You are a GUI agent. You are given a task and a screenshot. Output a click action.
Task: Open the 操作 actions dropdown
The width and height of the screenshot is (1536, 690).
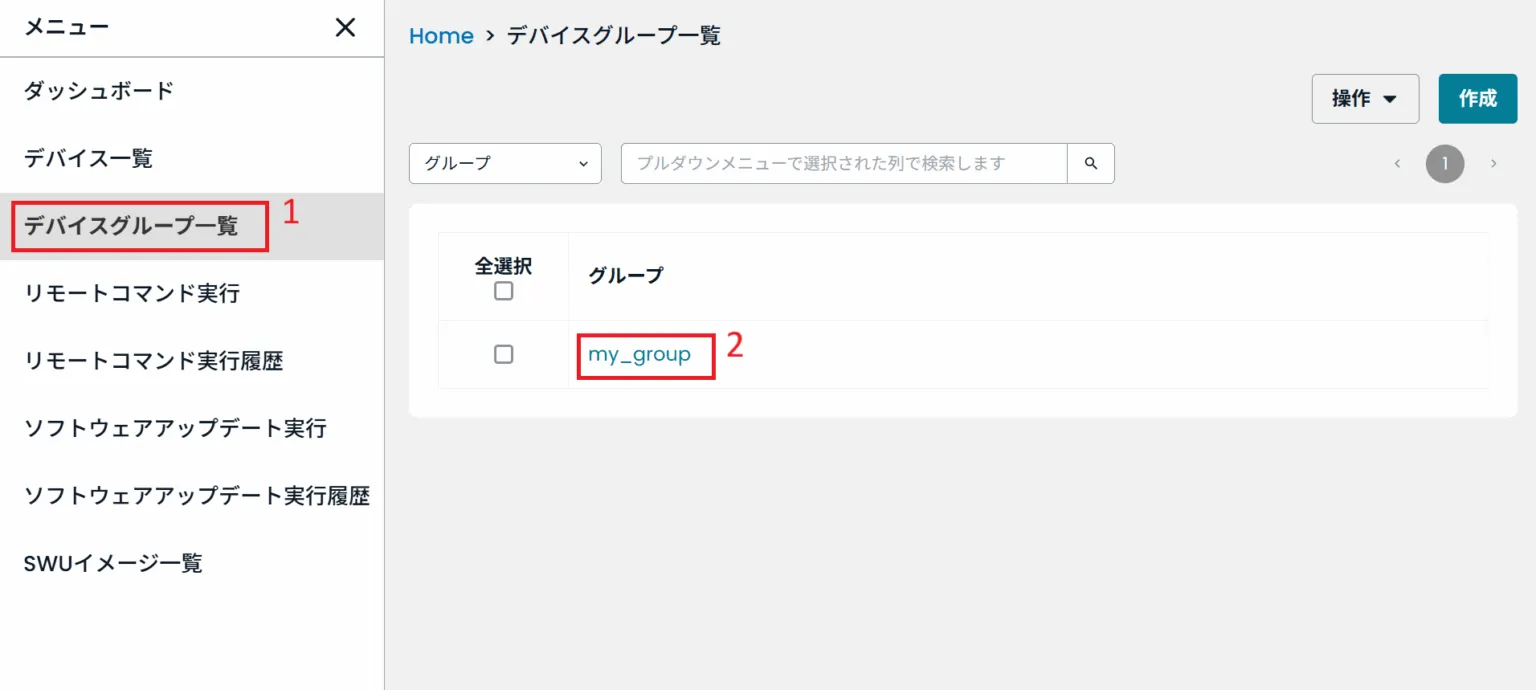[x=1365, y=98]
